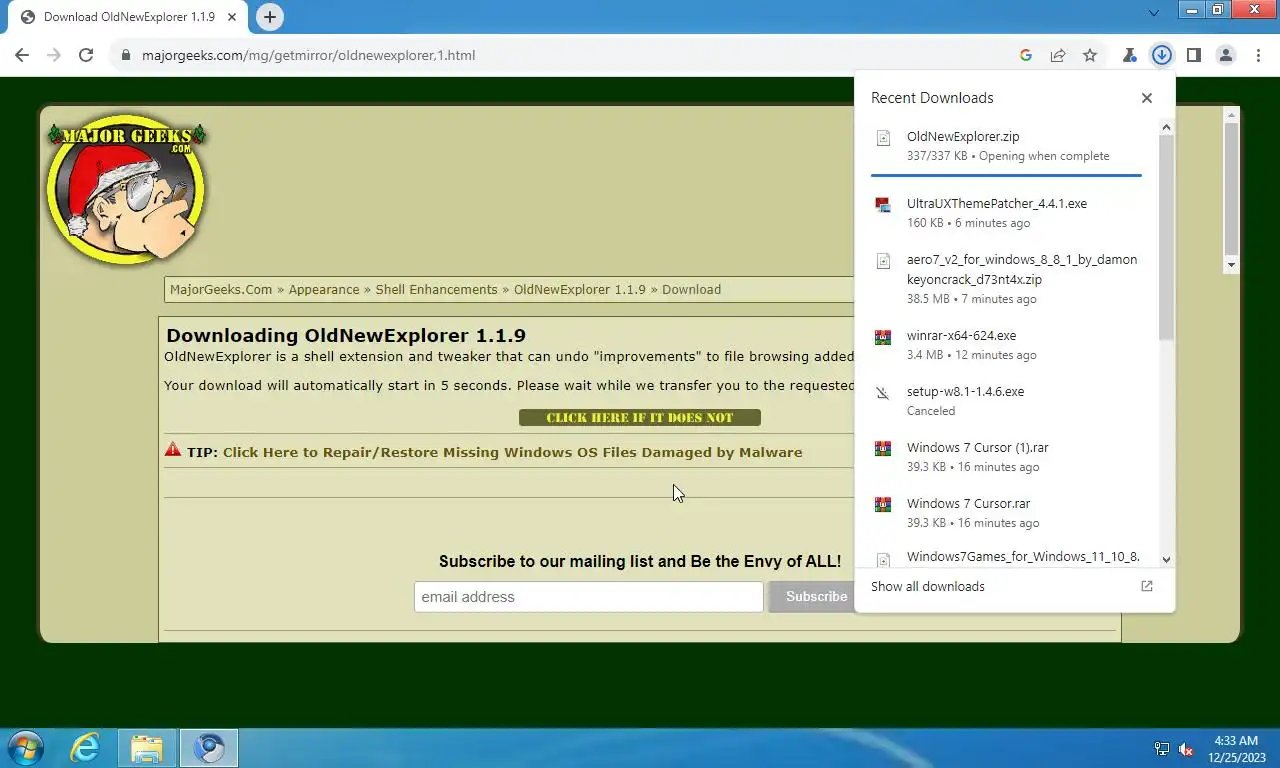This screenshot has width=1280, height=768.
Task: Open Windows7Games_for_Windows_11_10_8 entry
Action: click(x=1006, y=556)
